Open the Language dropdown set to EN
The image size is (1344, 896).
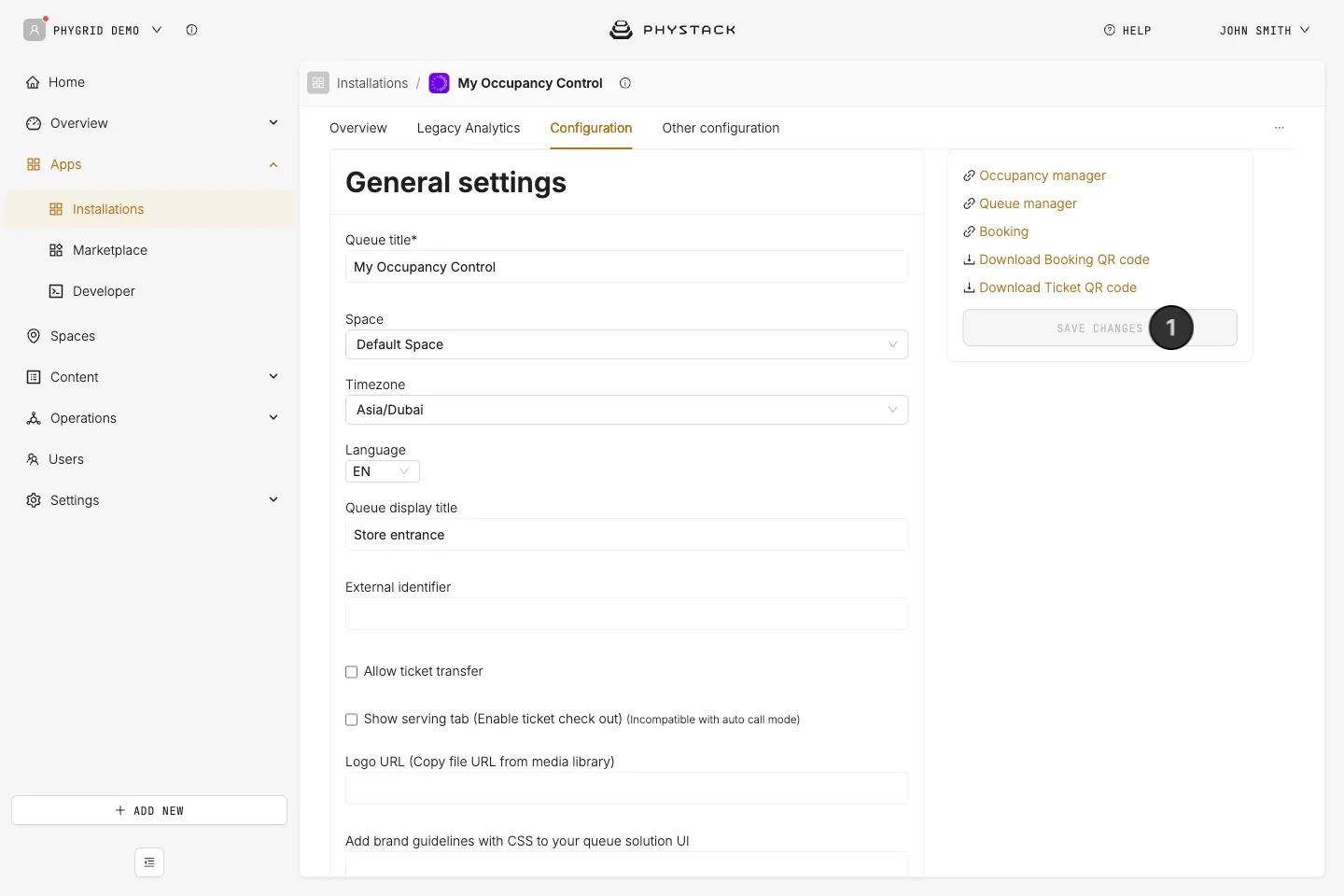coord(383,471)
